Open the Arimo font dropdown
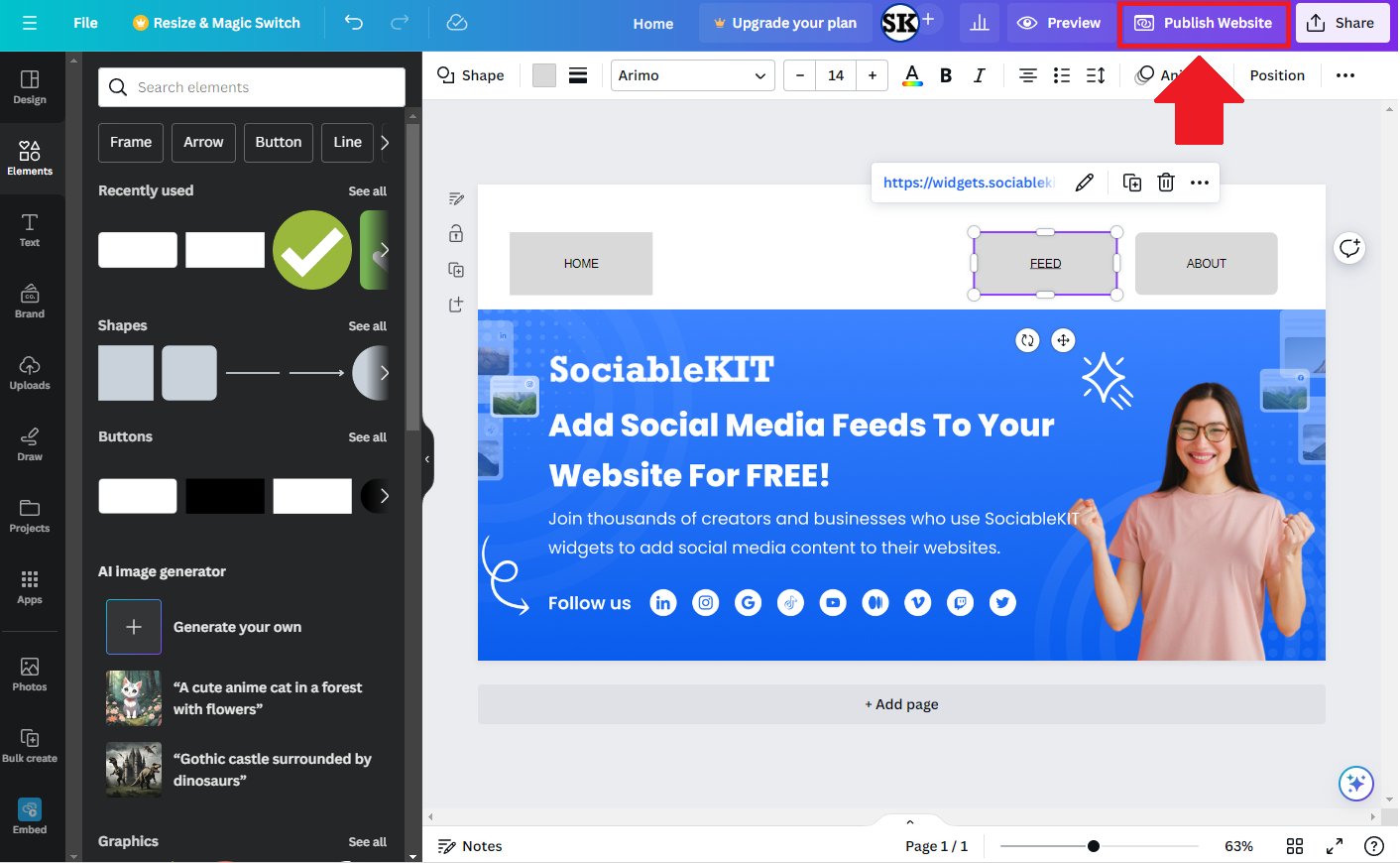The width and height of the screenshot is (1400, 863). [693, 75]
